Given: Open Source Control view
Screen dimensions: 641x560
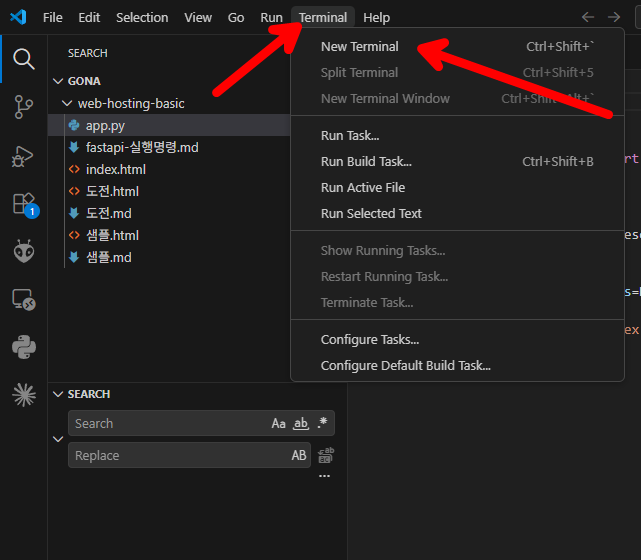Looking at the screenshot, I should coord(24,107).
